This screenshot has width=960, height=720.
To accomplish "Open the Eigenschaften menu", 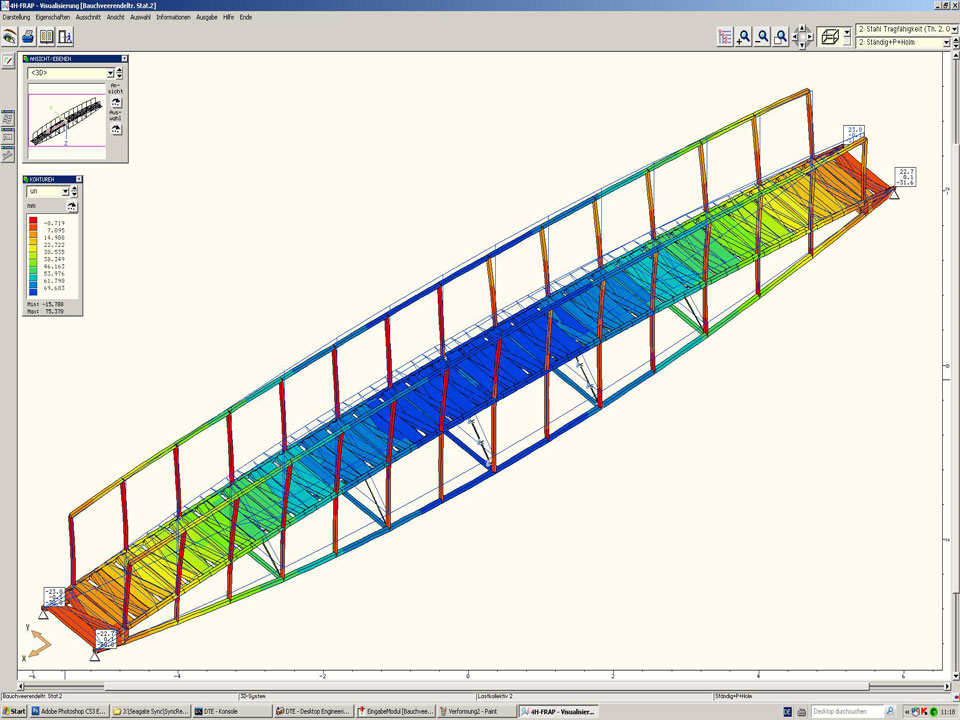I will 52,17.
